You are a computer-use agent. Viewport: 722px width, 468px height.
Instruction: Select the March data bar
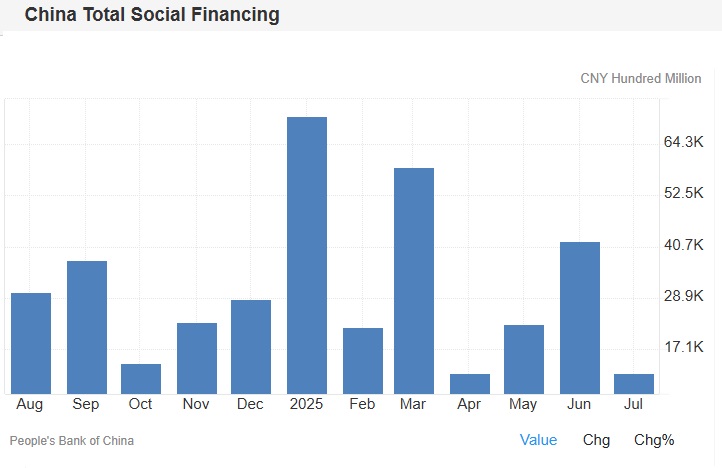(414, 280)
